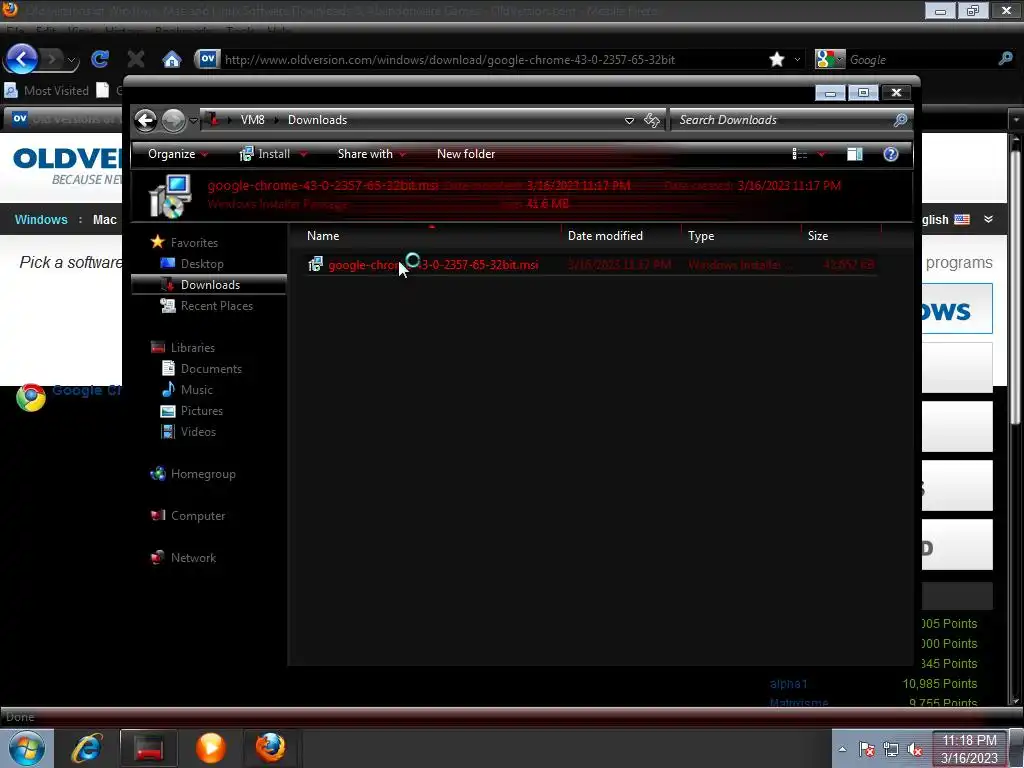The height and width of the screenshot is (768, 1024).
Task: Change view using the views icon
Action: coord(799,154)
